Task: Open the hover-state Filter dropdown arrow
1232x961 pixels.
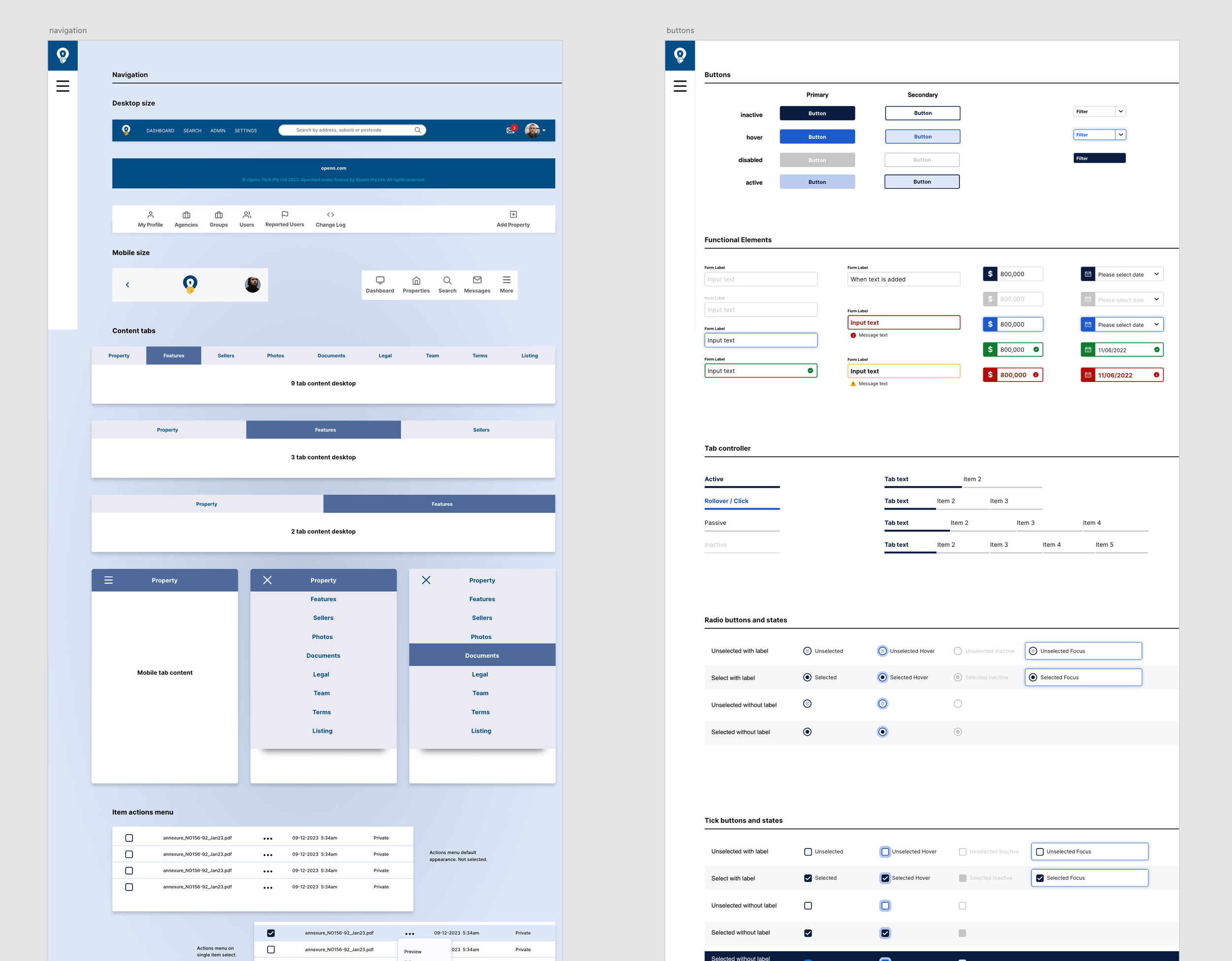Action: 1121,135
